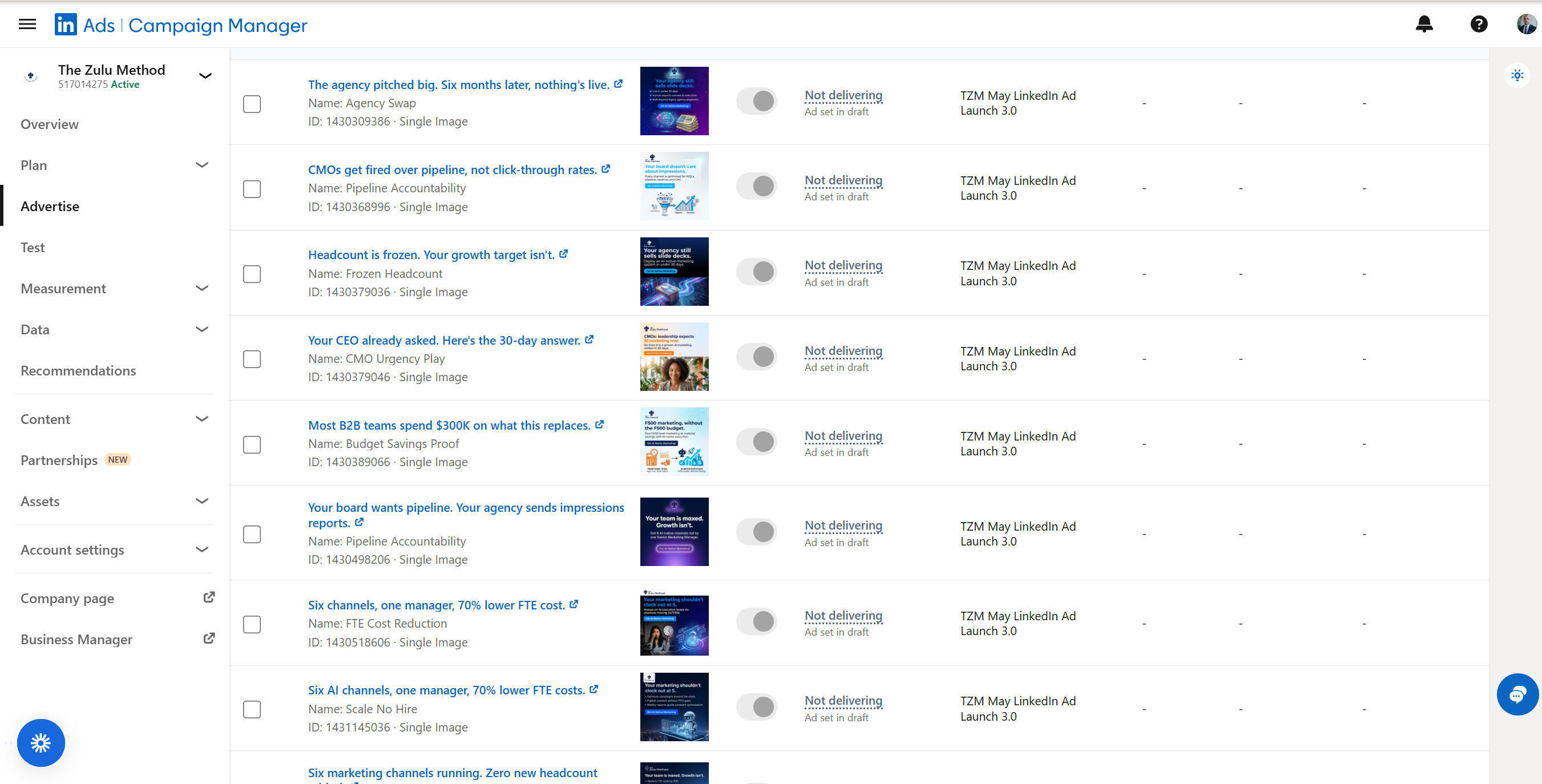Select Advertise in sidebar
The width and height of the screenshot is (1542, 784).
pos(50,206)
